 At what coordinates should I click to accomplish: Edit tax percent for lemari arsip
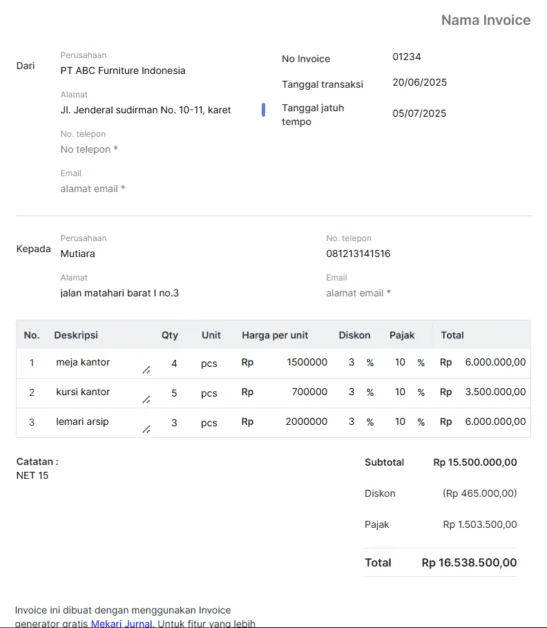pyautogui.click(x=400, y=421)
